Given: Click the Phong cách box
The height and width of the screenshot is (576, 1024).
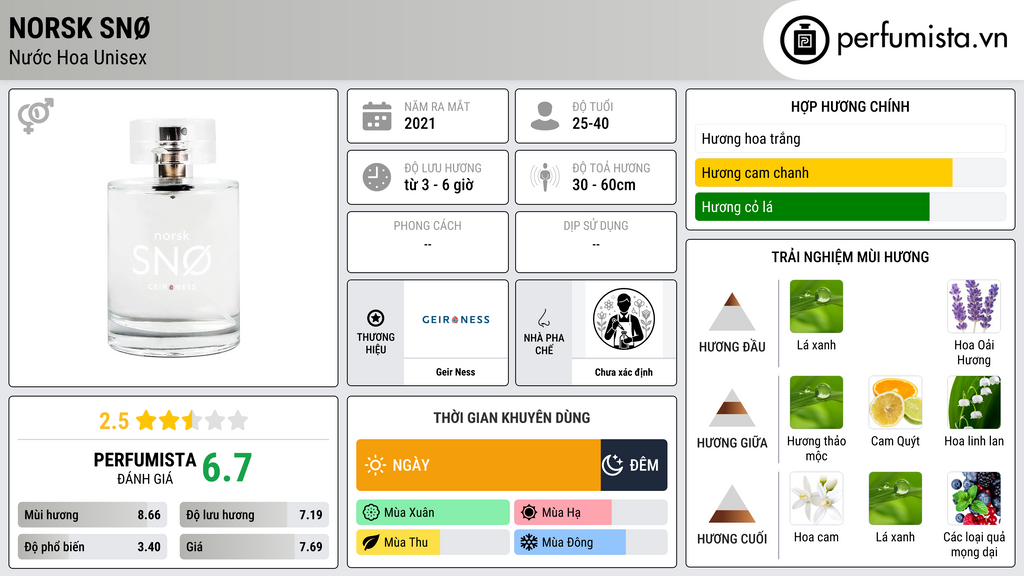Looking at the screenshot, I should (x=428, y=242).
